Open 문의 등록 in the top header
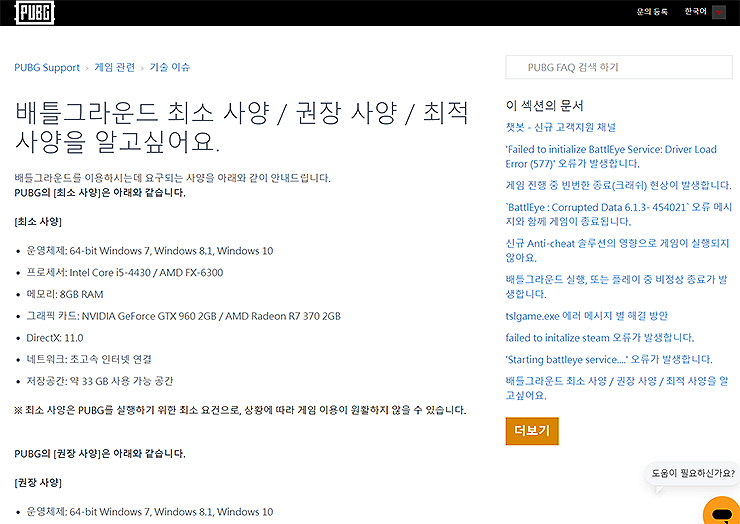The image size is (740, 524). [652, 12]
